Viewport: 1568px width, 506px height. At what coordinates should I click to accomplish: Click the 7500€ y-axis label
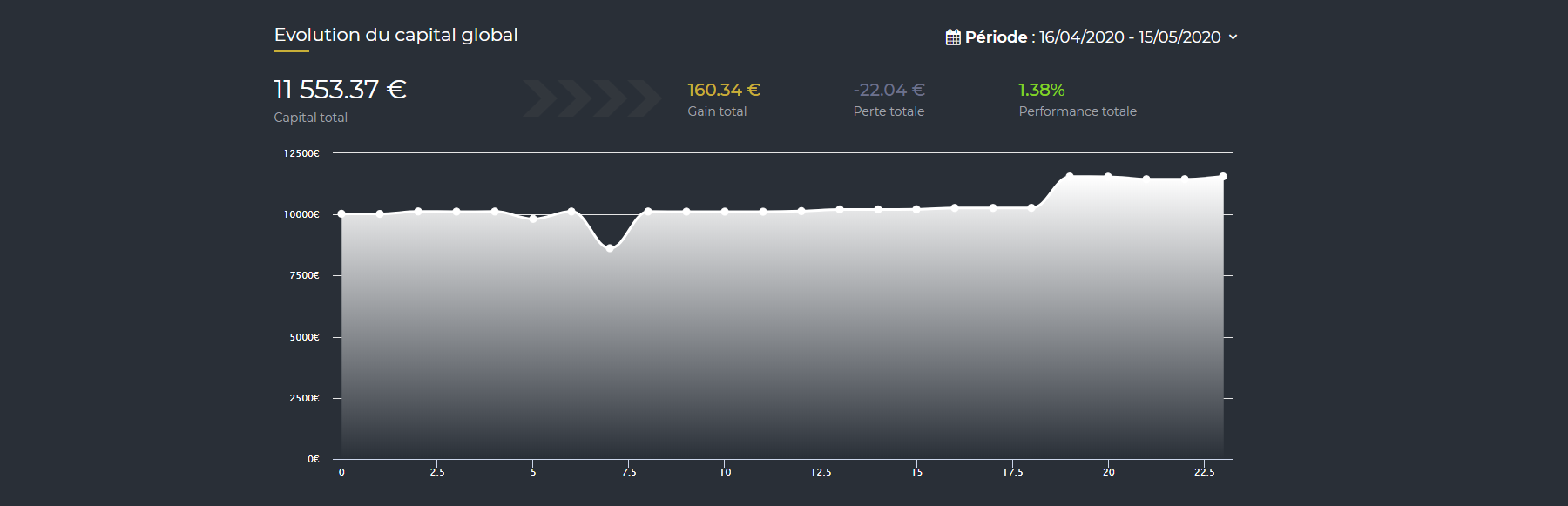304,275
